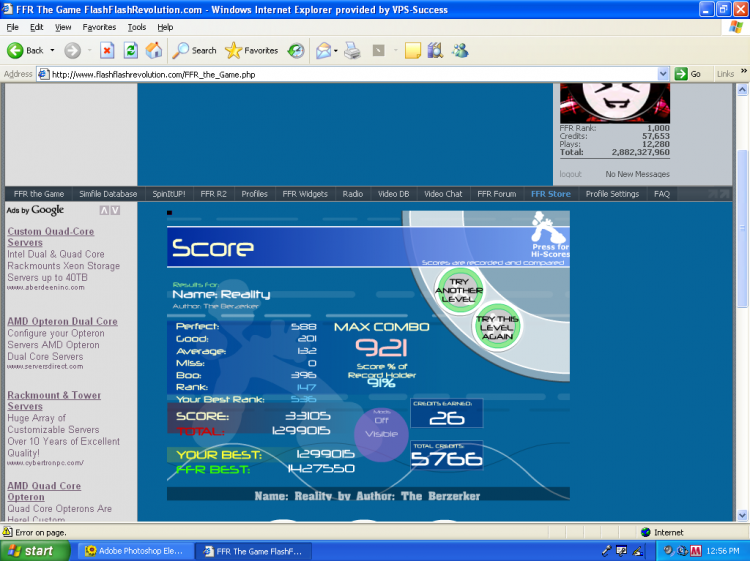Open the address bar history dropdown
750x561 pixels.
(x=663, y=74)
